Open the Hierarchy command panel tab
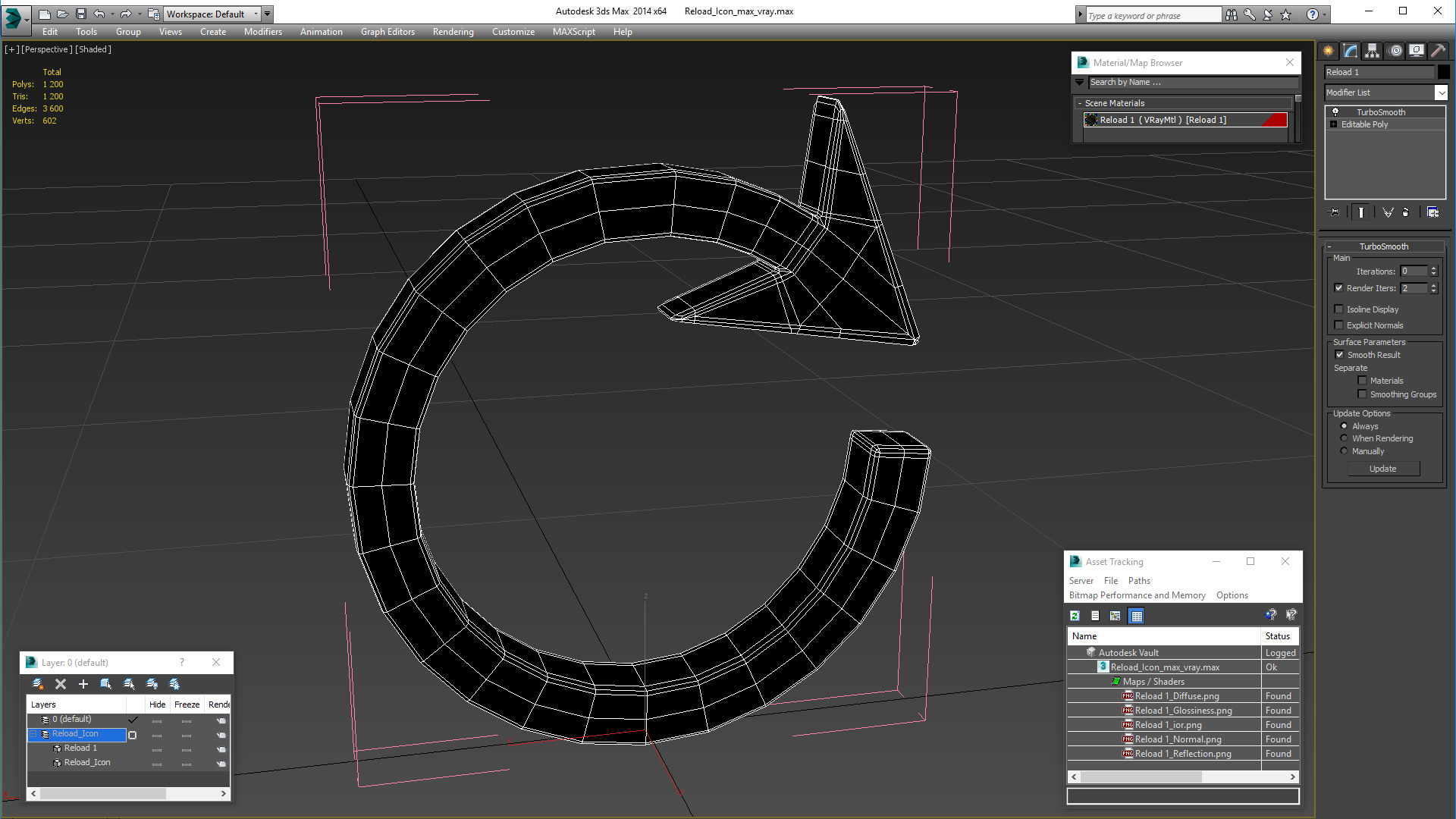Screen dimensions: 1456x819 1373,51
